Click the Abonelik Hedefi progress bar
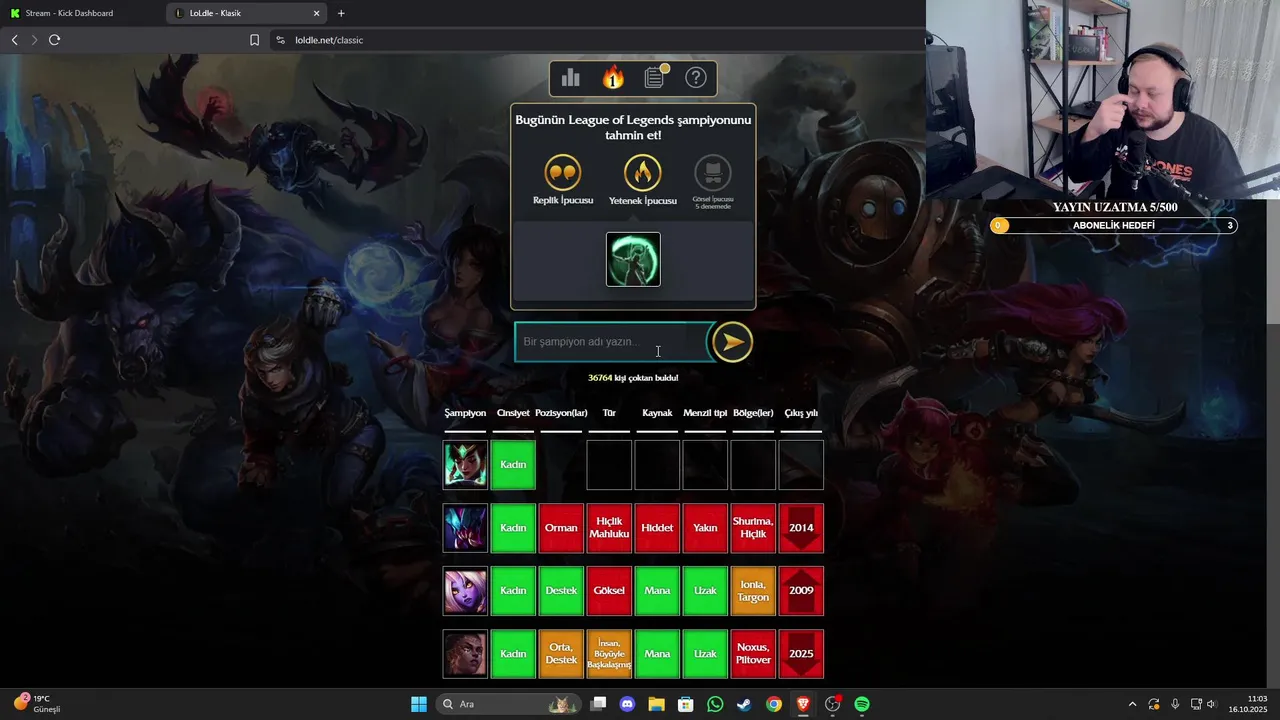 coord(1114,226)
